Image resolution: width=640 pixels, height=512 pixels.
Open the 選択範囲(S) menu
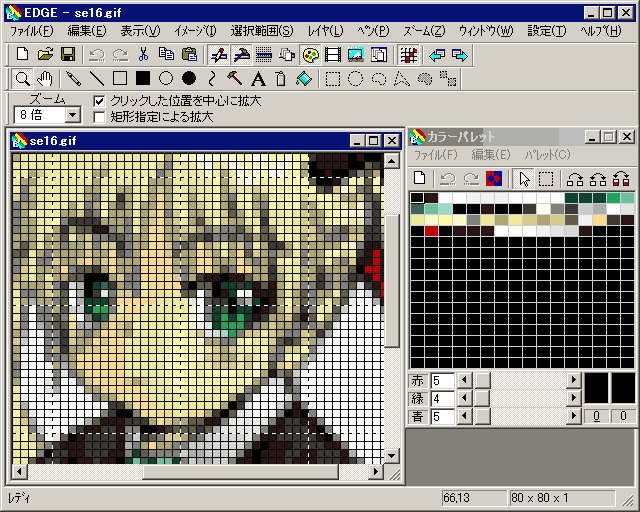(262, 31)
